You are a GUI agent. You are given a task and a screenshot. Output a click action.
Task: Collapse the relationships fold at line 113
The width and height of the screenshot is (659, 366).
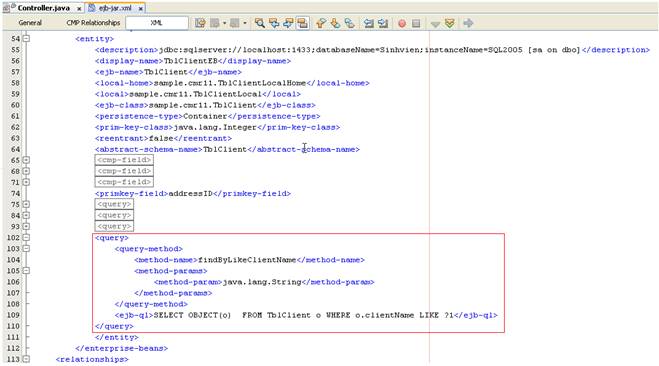click(x=26, y=359)
